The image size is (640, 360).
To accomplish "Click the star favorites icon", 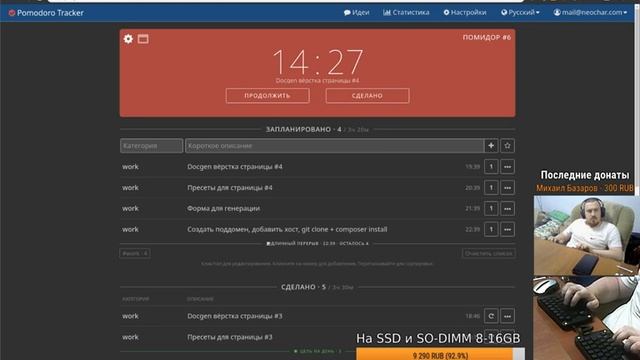I will pyautogui.click(x=507, y=146).
